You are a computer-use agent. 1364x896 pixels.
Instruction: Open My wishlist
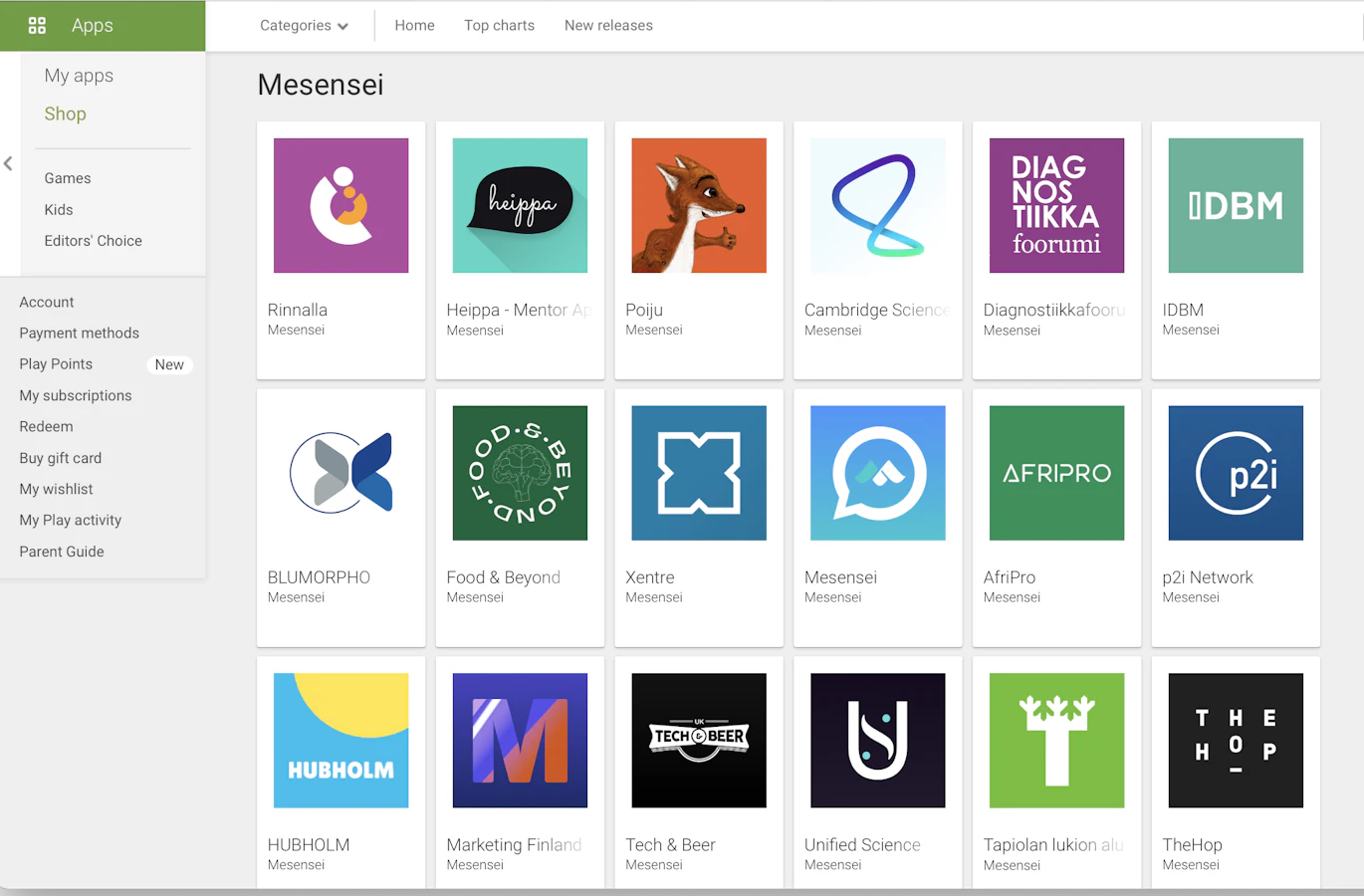pos(56,490)
